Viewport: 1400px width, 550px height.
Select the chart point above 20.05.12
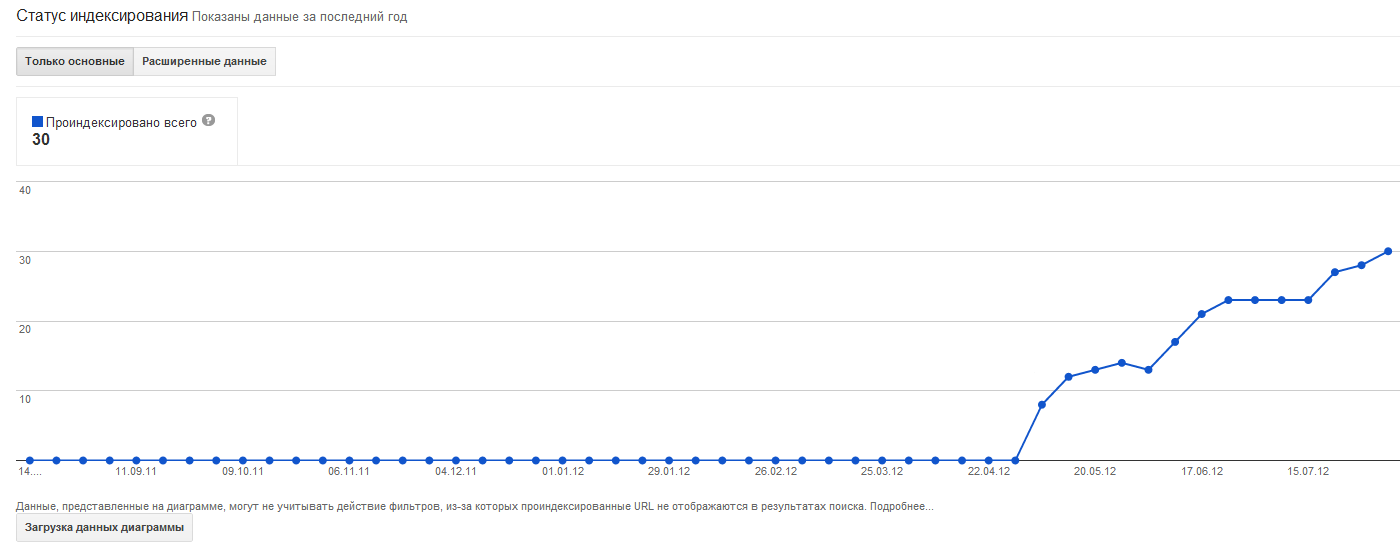click(1095, 370)
